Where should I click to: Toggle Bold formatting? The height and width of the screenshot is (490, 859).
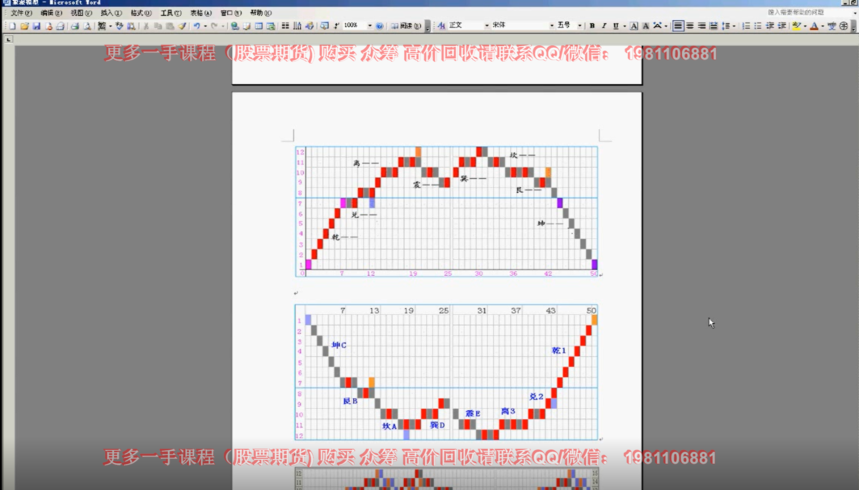click(x=592, y=26)
